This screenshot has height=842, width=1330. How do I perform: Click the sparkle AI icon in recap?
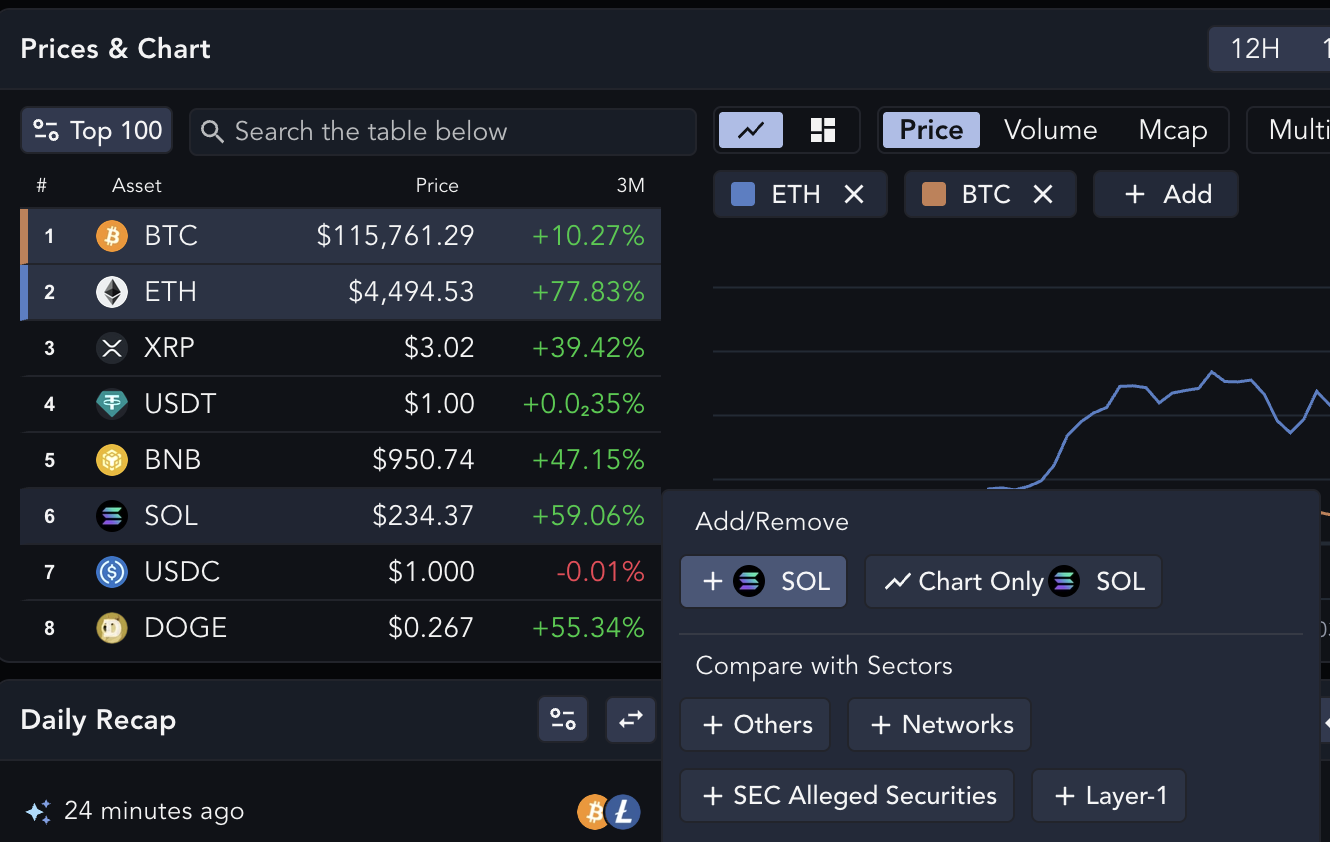tap(38, 812)
